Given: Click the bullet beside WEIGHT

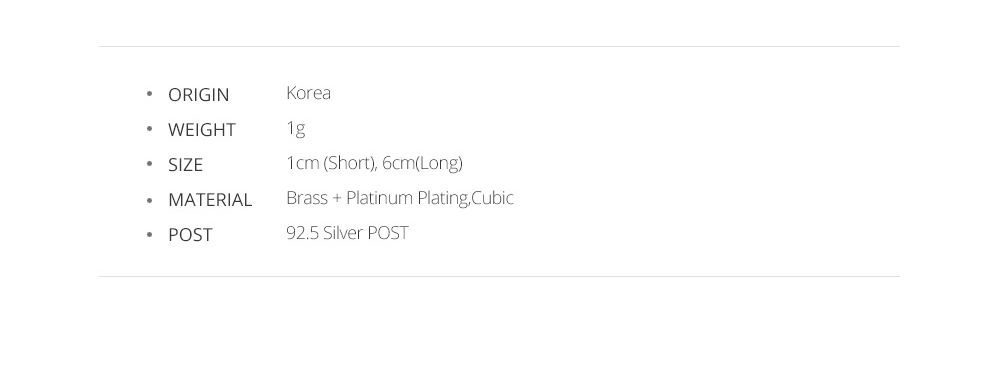Looking at the screenshot, I should [x=149, y=129].
